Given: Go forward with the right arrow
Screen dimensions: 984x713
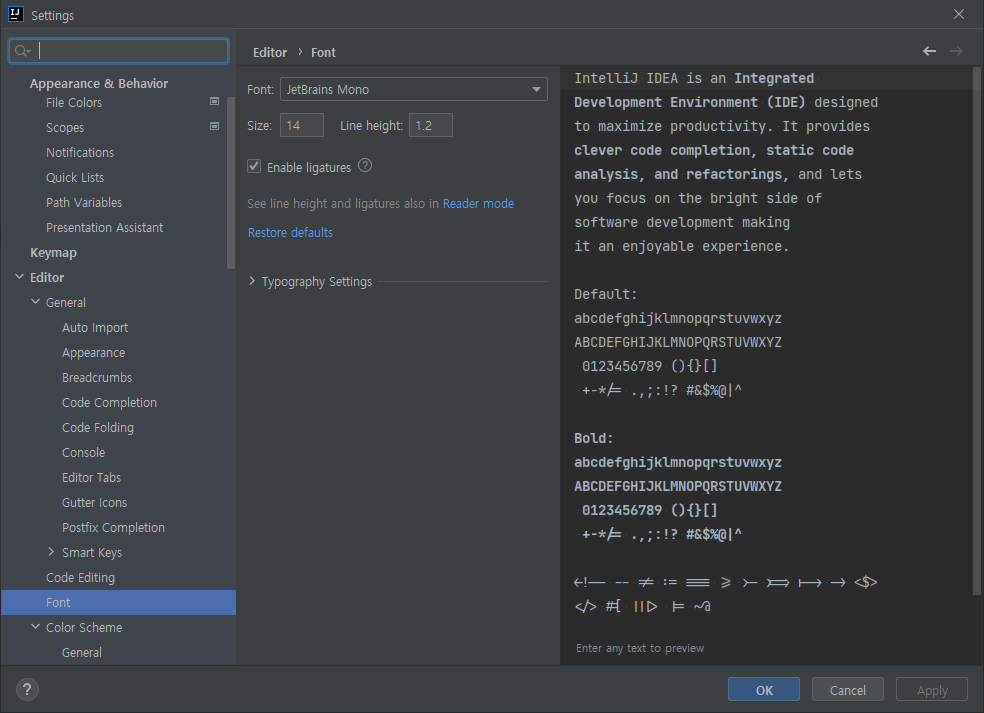Looking at the screenshot, I should coord(956,51).
